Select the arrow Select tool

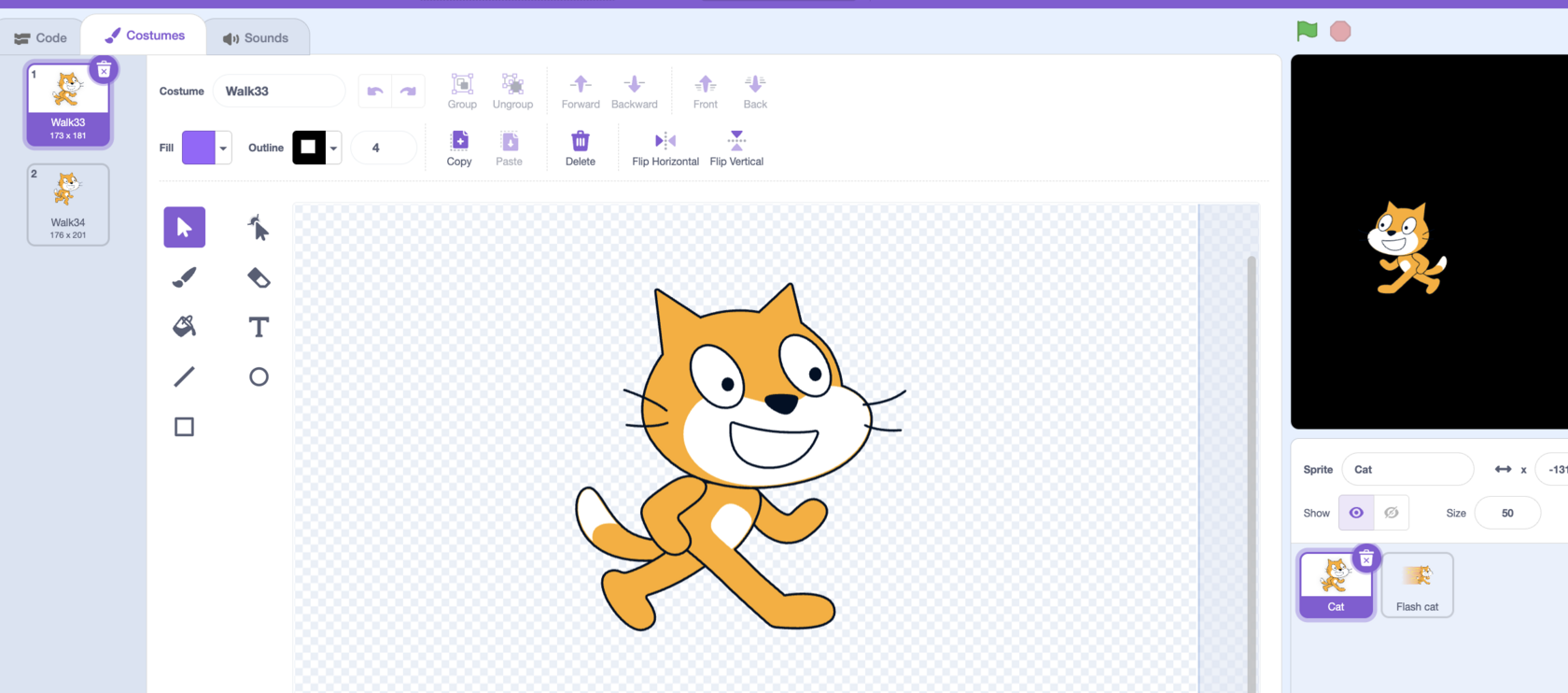tap(184, 227)
